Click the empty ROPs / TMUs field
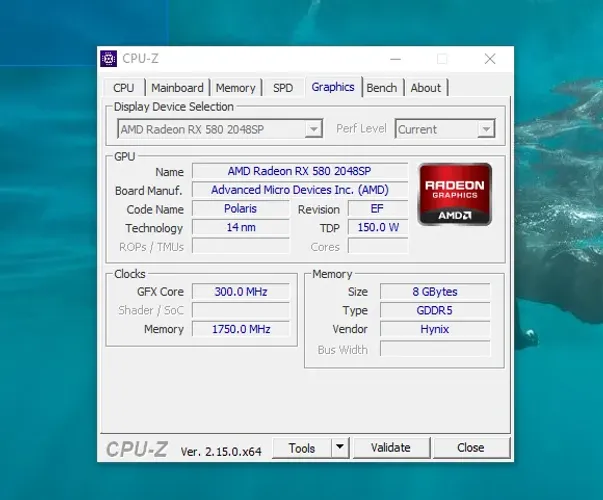603x500 pixels. point(241,246)
